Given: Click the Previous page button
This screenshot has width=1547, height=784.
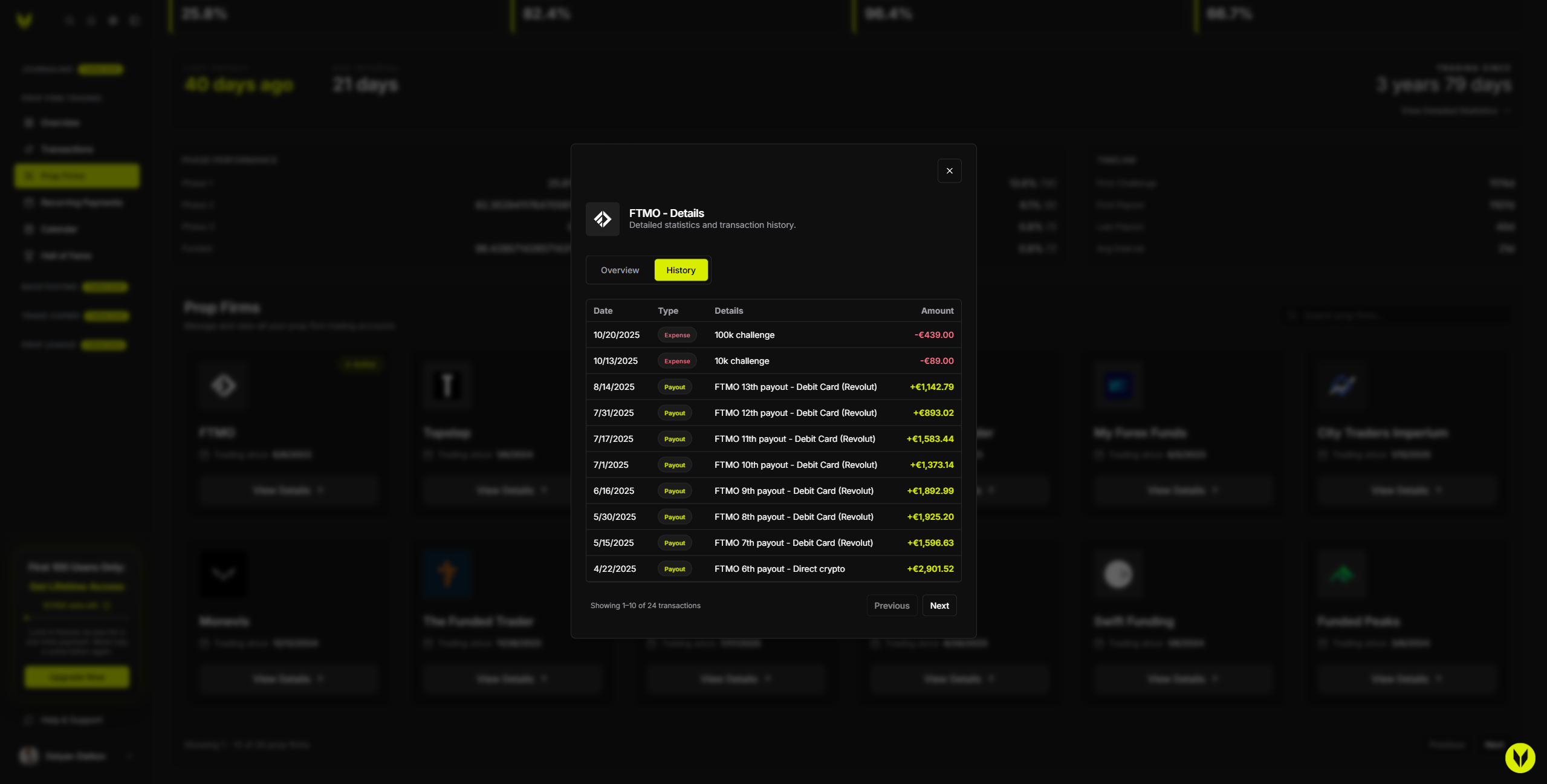Looking at the screenshot, I should [892, 606].
